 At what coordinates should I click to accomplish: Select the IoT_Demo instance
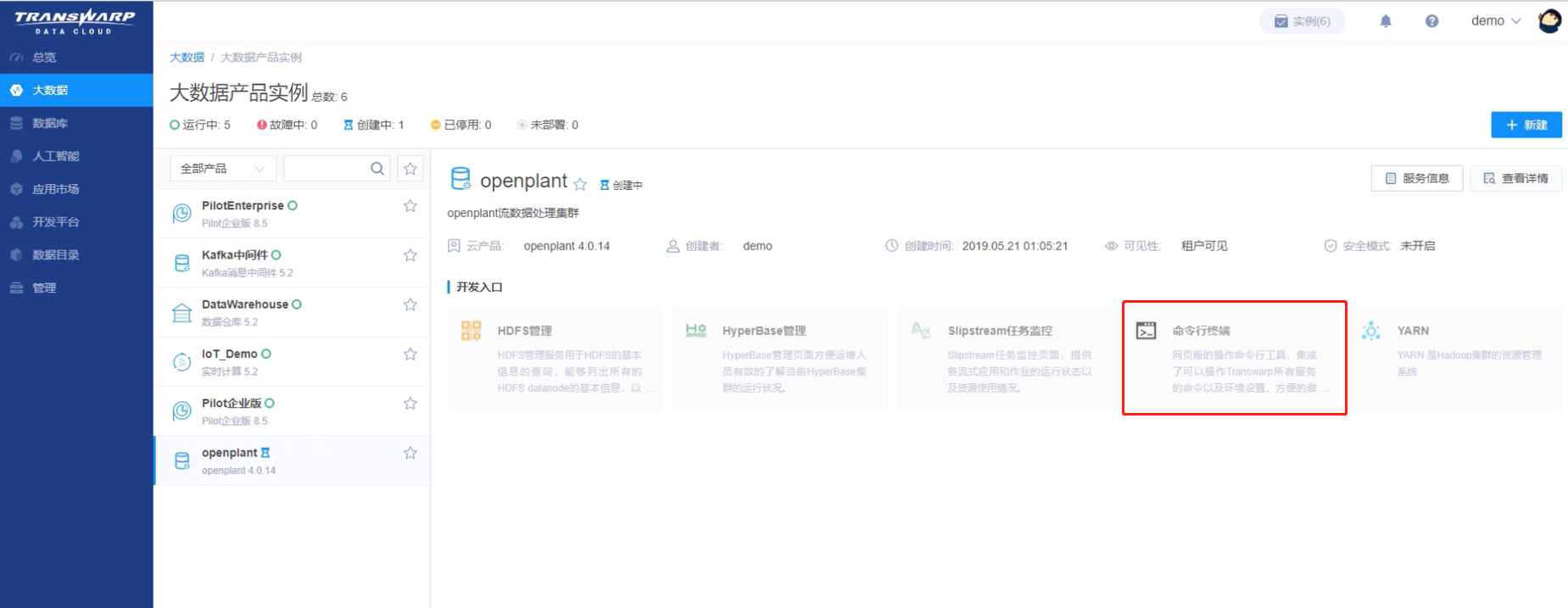pos(293,362)
